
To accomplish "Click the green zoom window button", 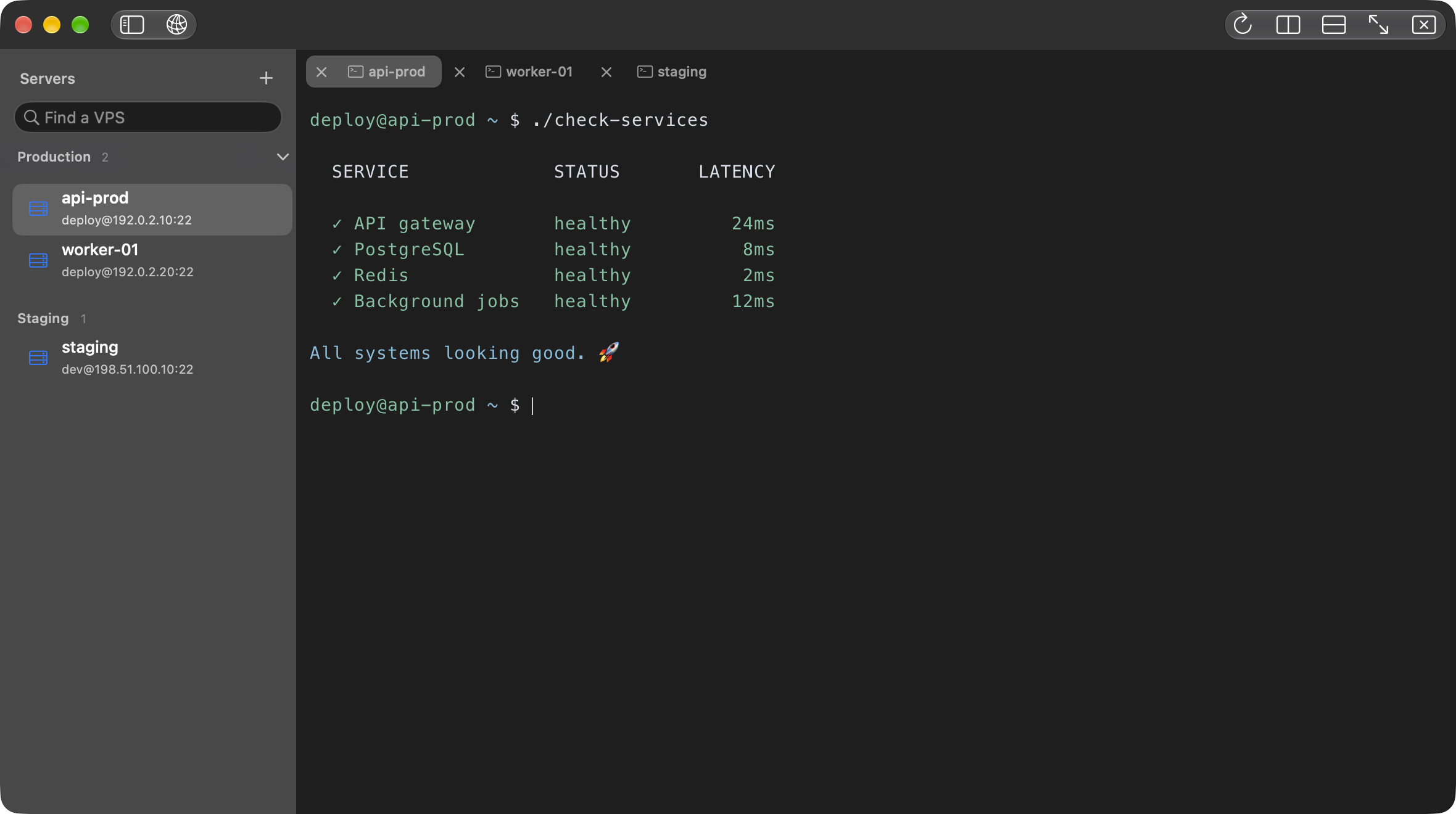I will click(80, 25).
